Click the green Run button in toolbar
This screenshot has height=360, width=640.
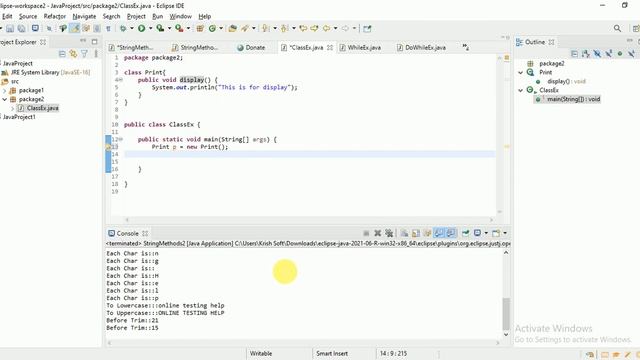[142, 29]
